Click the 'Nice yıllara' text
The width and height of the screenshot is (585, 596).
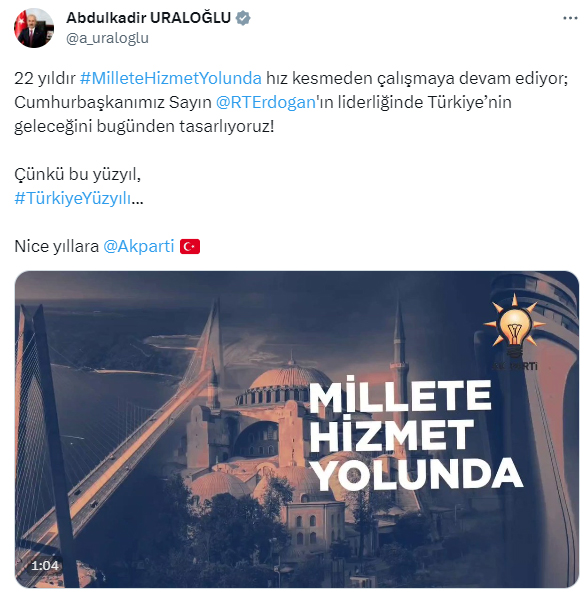click(x=57, y=246)
